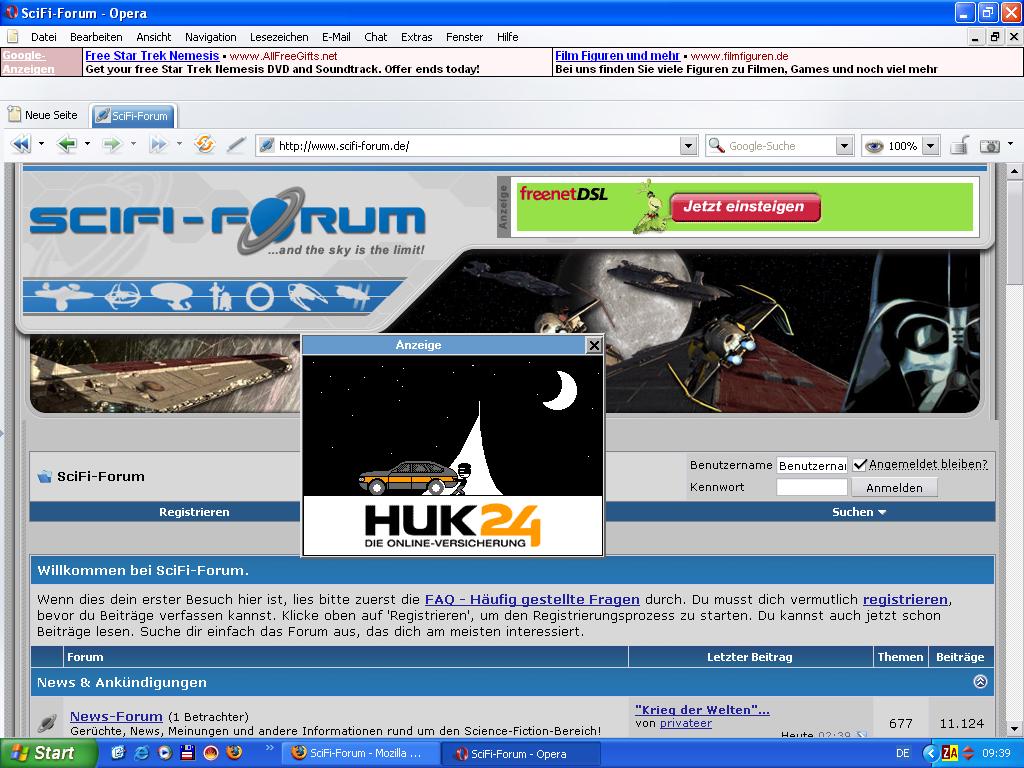1024x768 pixels.
Task: Click the URL address bar field
Action: pos(477,146)
